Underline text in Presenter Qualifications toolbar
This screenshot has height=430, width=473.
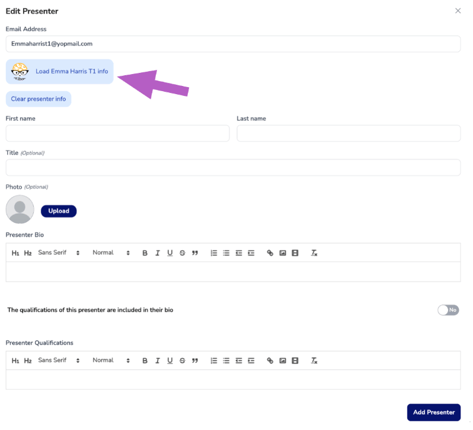pos(170,361)
